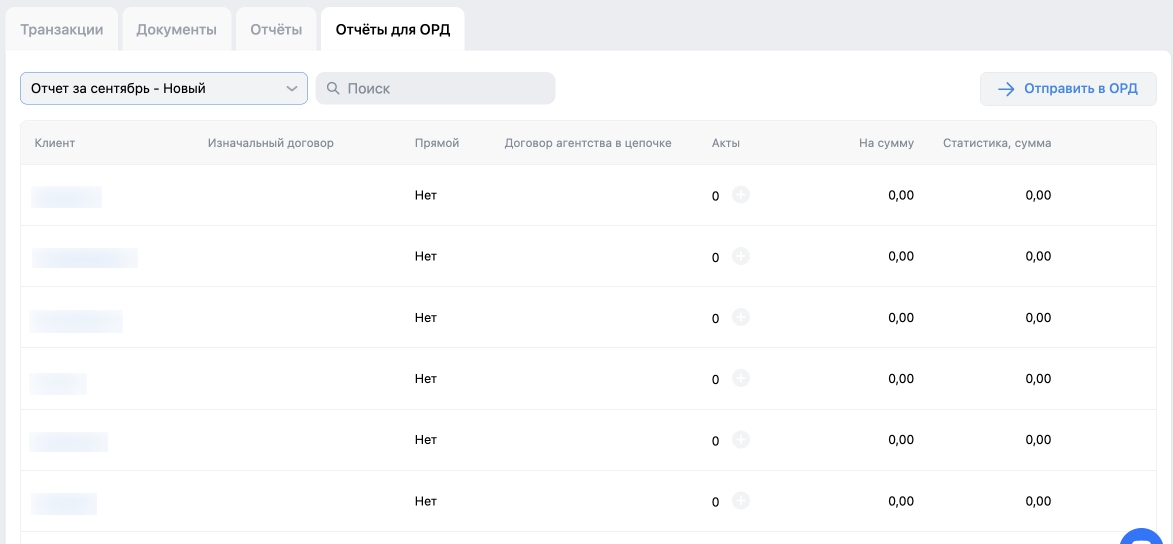Click the plus icon in fifth row
Viewport: 1173px width, 544px height.
tap(741, 439)
